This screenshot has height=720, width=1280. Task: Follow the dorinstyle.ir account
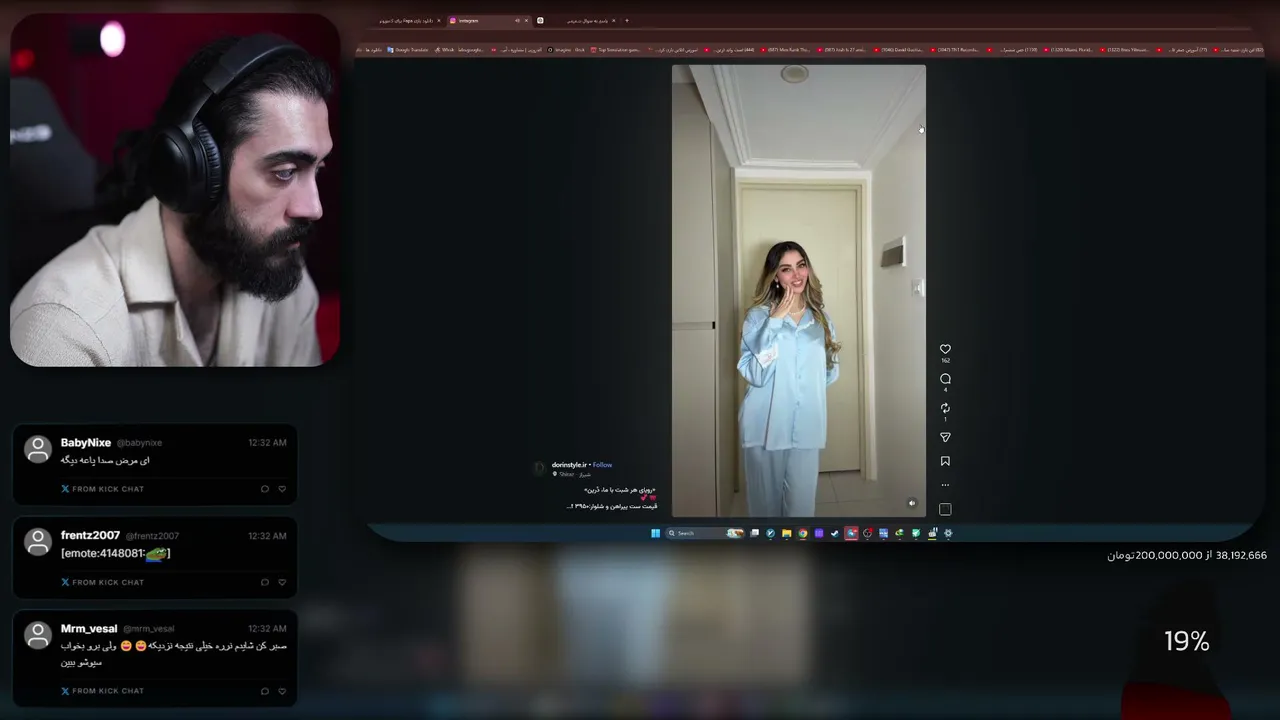point(602,465)
